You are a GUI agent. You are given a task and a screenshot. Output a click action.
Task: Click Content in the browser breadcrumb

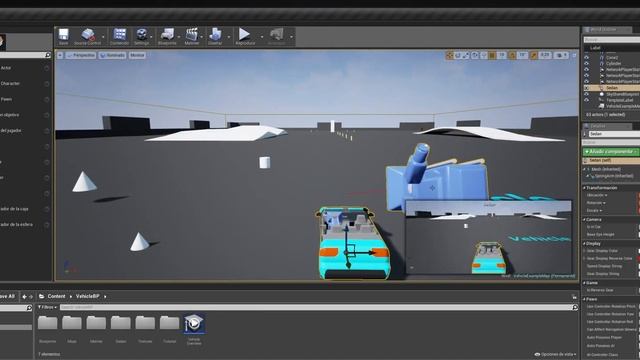[x=56, y=296]
